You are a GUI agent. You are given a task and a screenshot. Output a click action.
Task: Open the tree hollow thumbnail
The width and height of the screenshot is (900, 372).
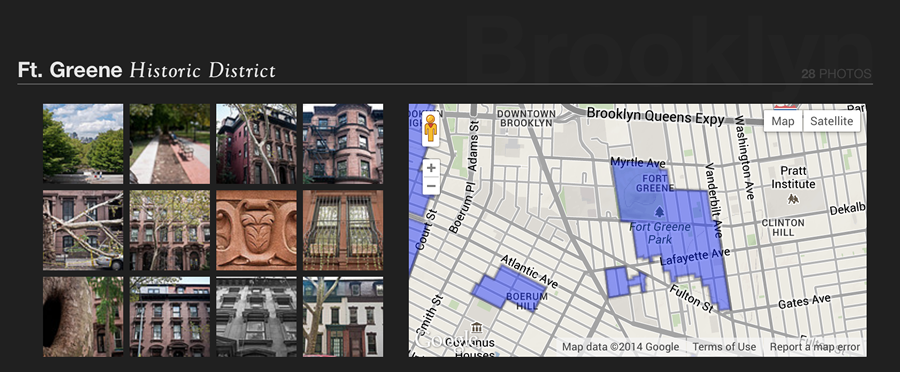[x=83, y=317]
